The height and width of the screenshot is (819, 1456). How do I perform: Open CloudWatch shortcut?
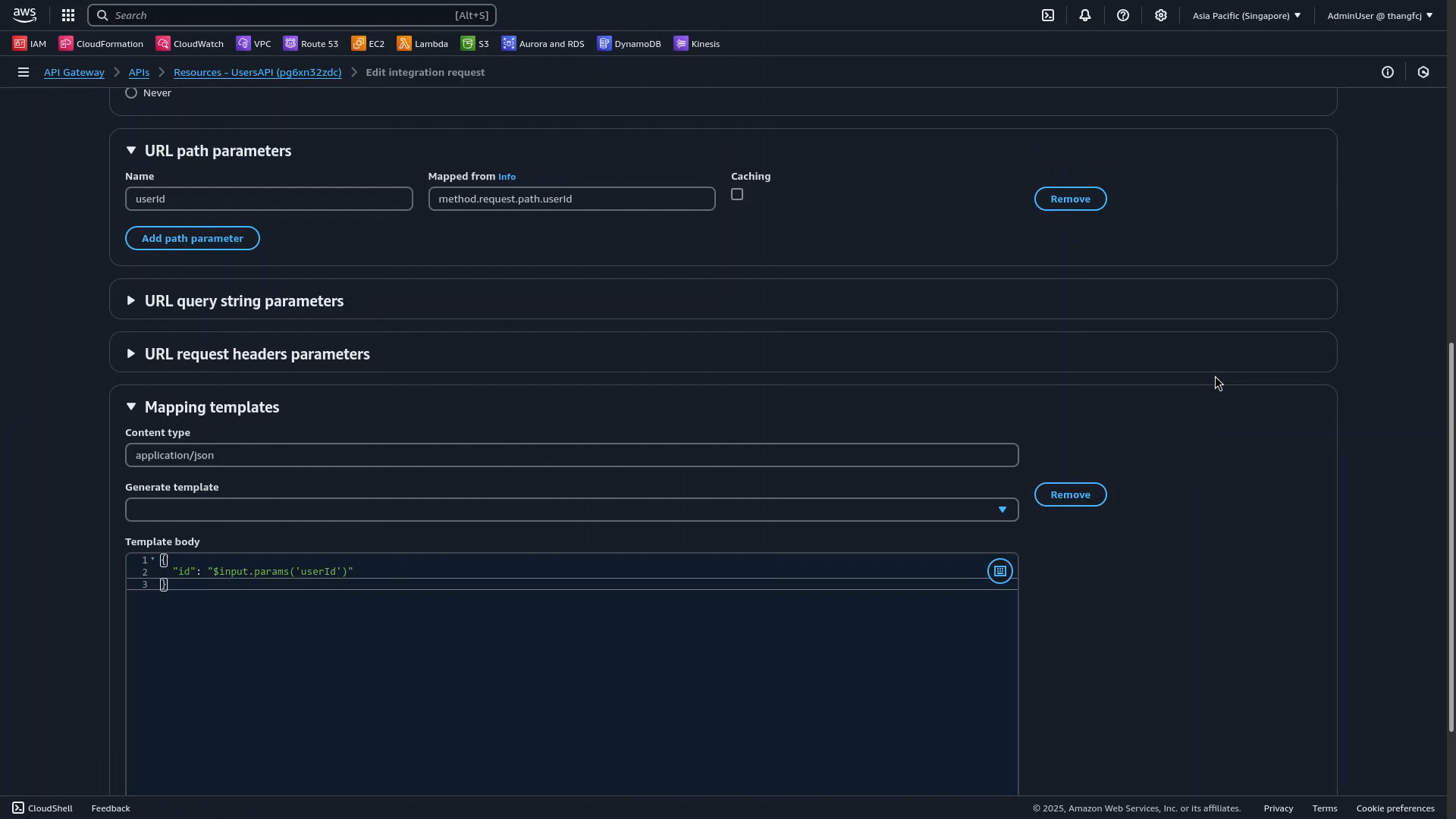coord(190,43)
